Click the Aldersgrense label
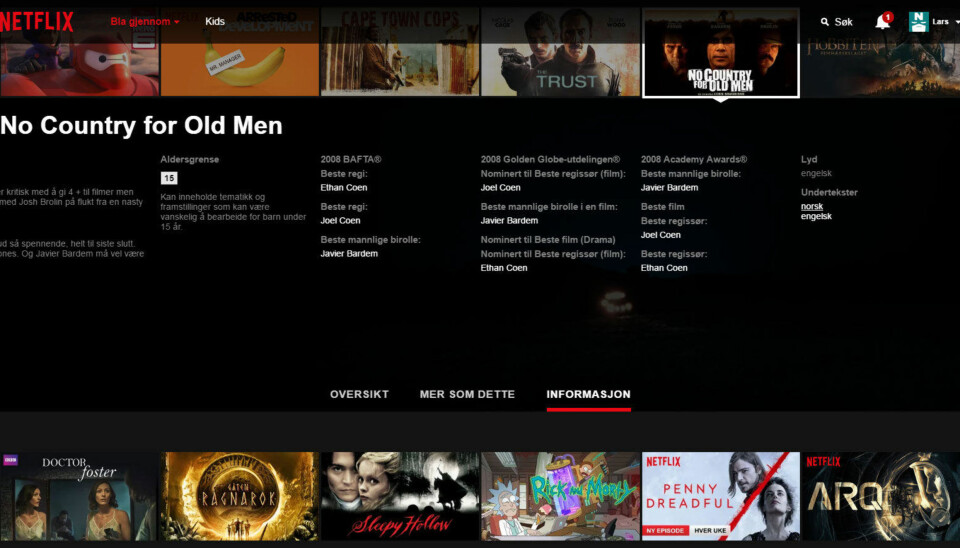Screen dimensions: 960x548 click(x=190, y=159)
